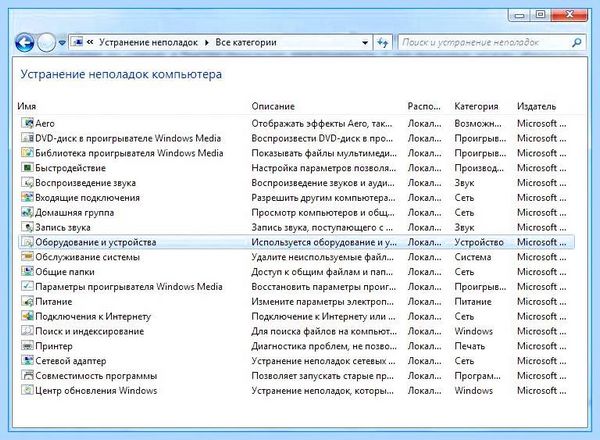Open Совместимость программы troubleshooter

(96, 376)
